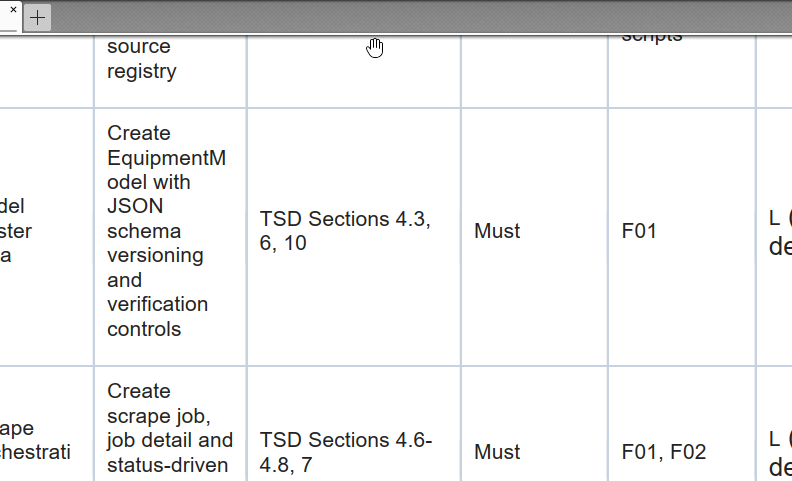
Task: Click the "TSD Sections 4.6-4.8, 7" cell
Action: coord(345,452)
